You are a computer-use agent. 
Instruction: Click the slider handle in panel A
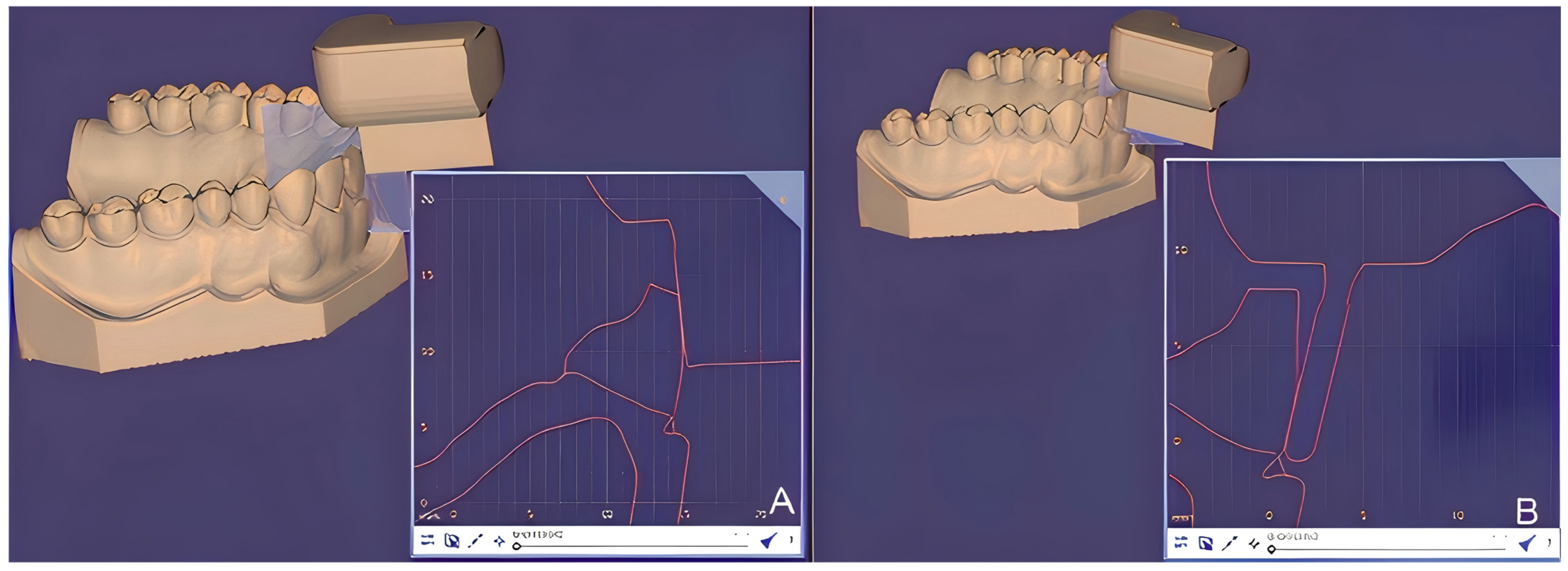point(516,547)
